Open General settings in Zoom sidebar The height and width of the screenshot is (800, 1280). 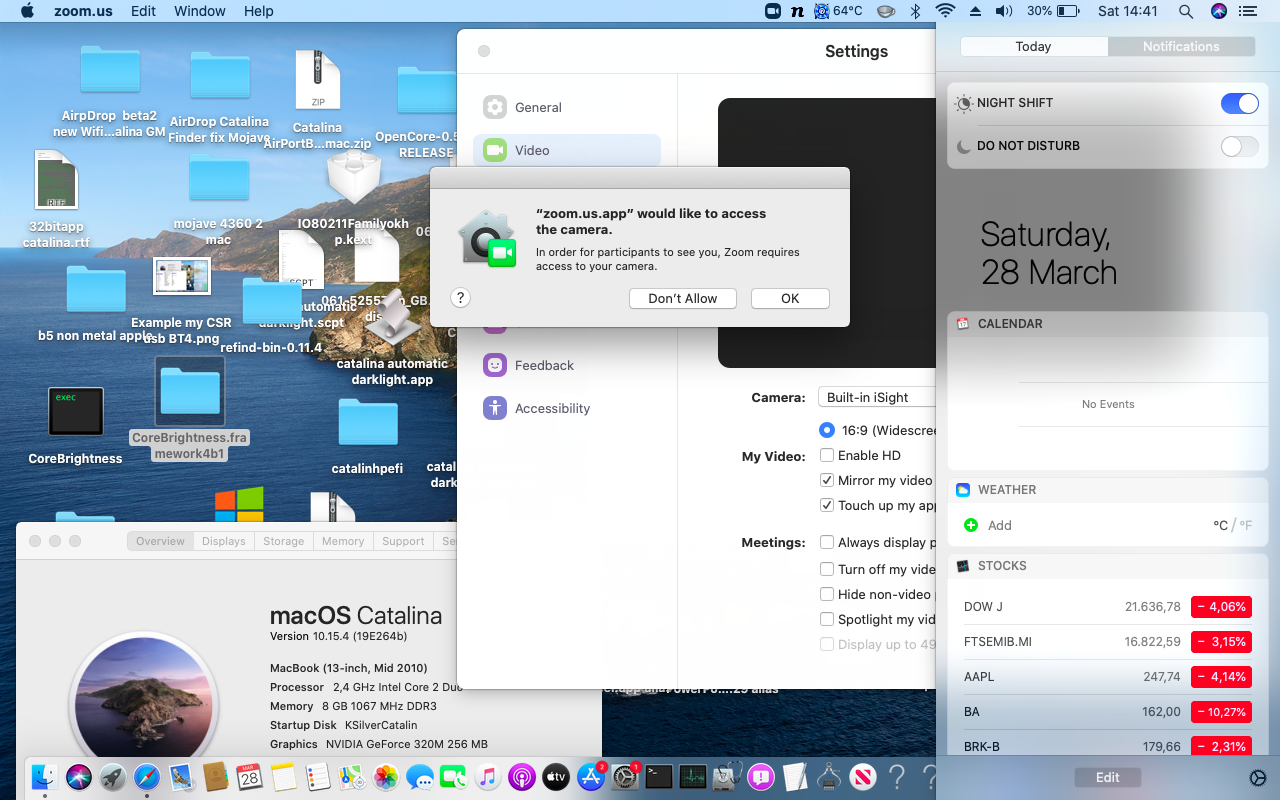[x=567, y=107]
